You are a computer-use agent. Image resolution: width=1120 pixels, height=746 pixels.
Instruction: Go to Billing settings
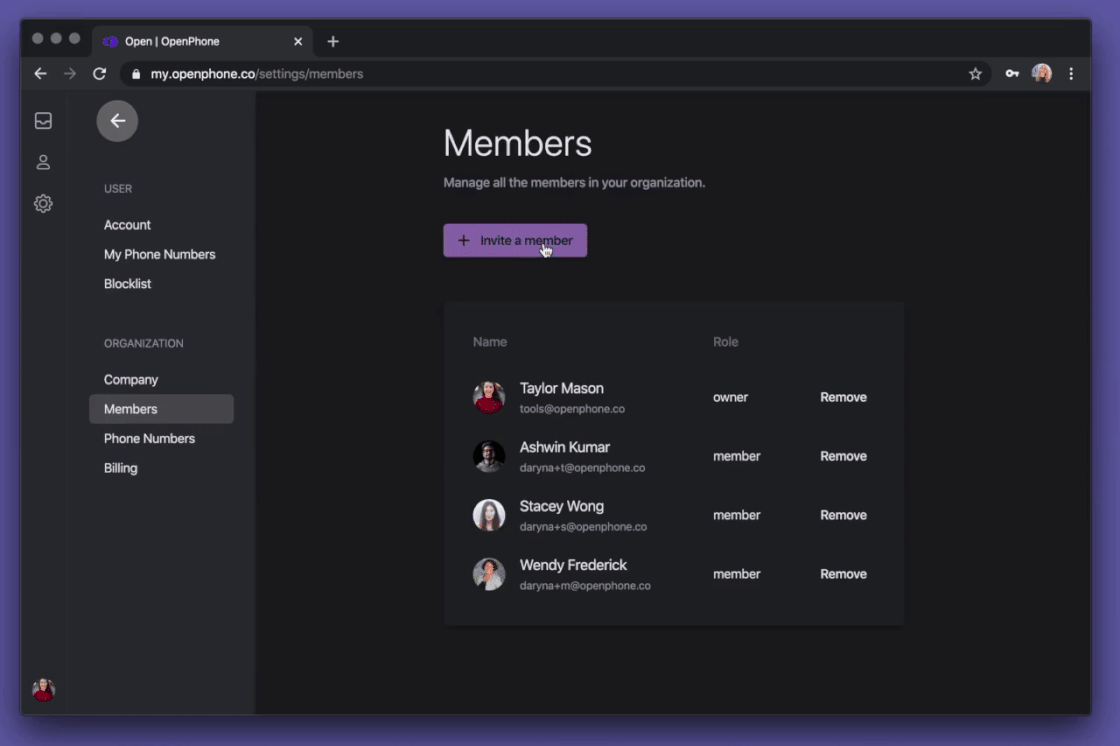[x=121, y=468]
